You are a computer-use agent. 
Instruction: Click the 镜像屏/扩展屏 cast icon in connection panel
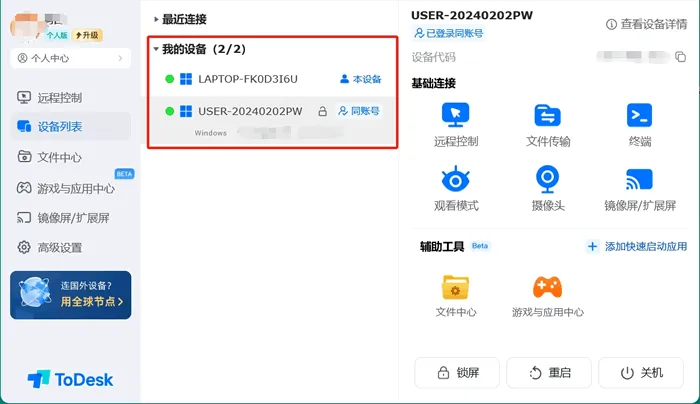point(639,179)
